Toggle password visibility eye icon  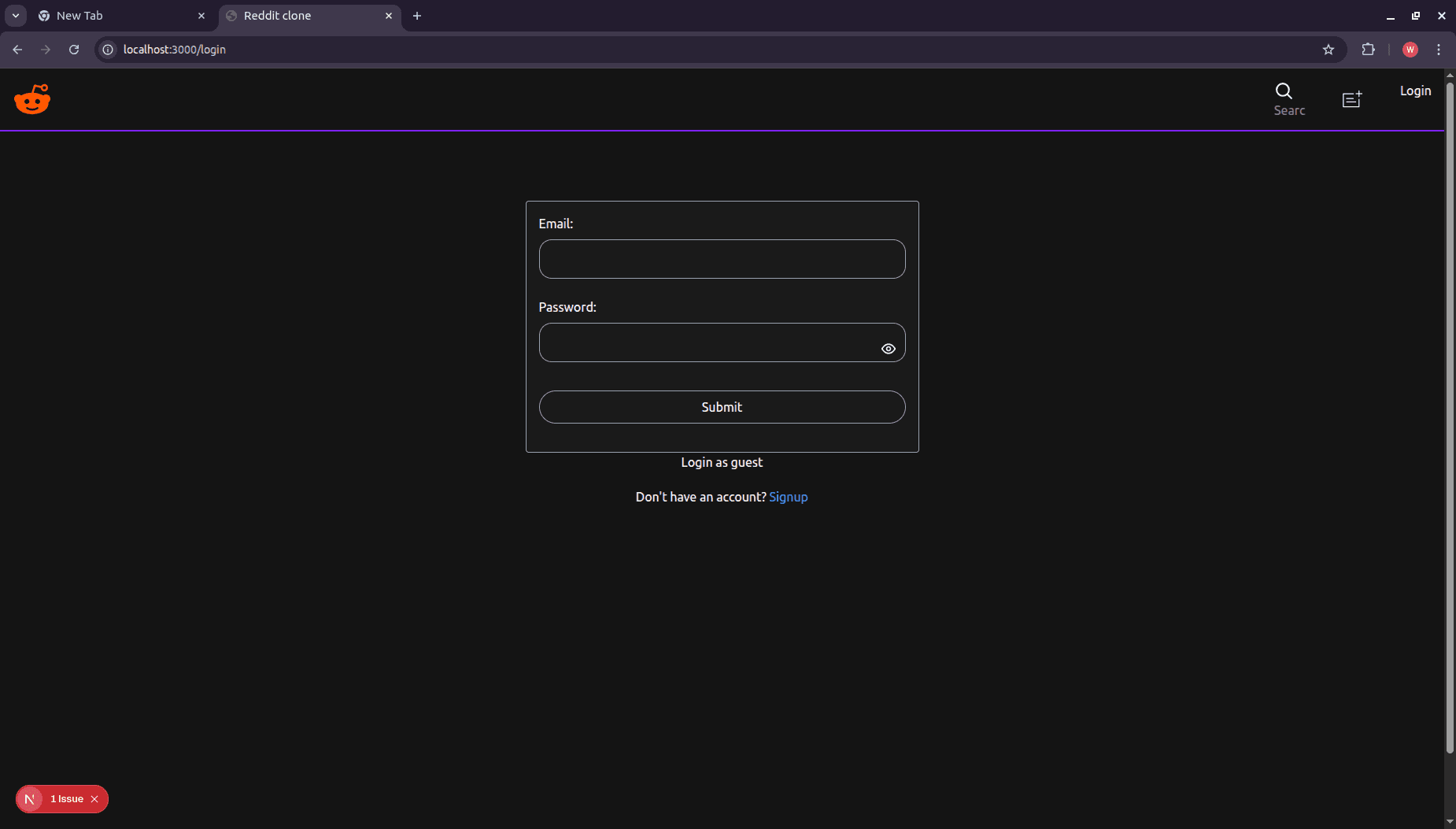(x=889, y=349)
